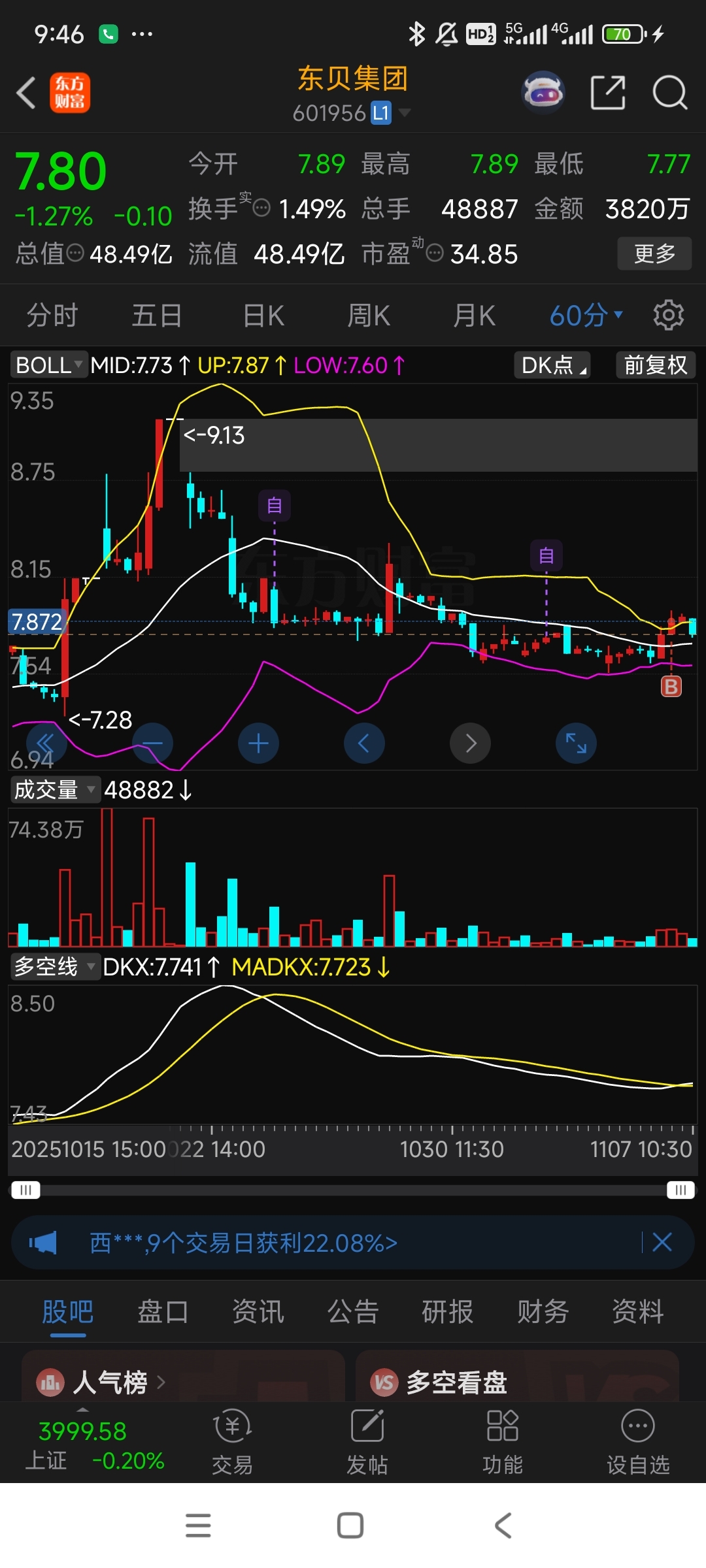Open the 资料 tab
Image resolution: width=706 pixels, height=1568 pixels.
point(638,1311)
